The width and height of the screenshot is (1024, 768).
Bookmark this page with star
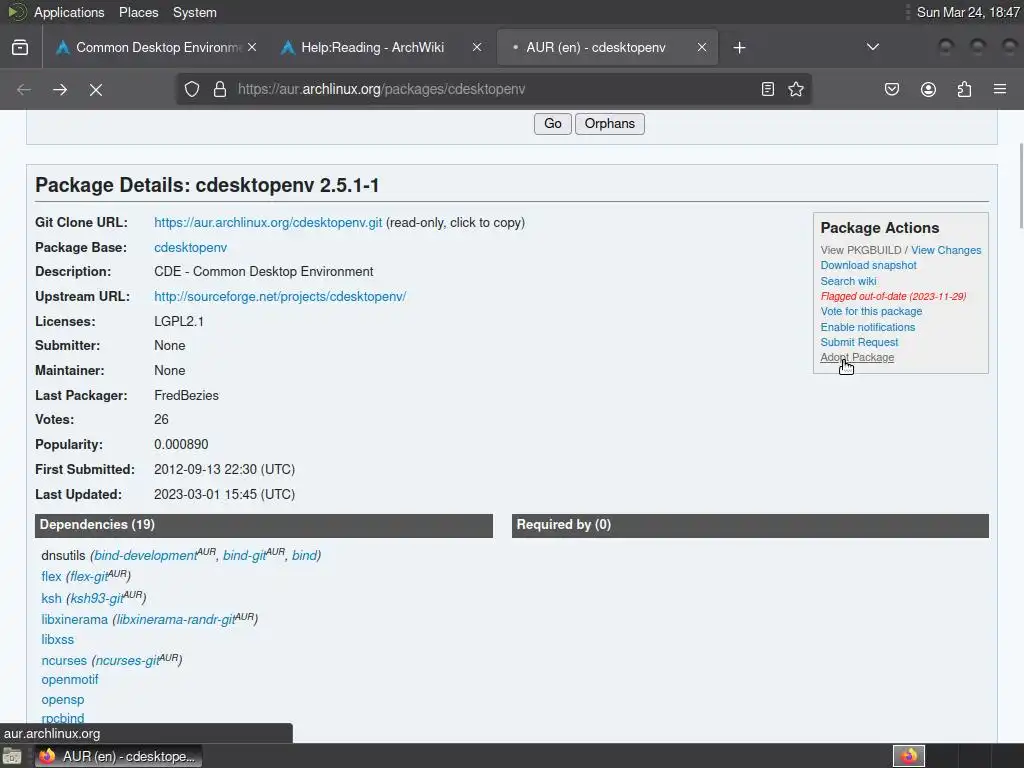pos(795,89)
